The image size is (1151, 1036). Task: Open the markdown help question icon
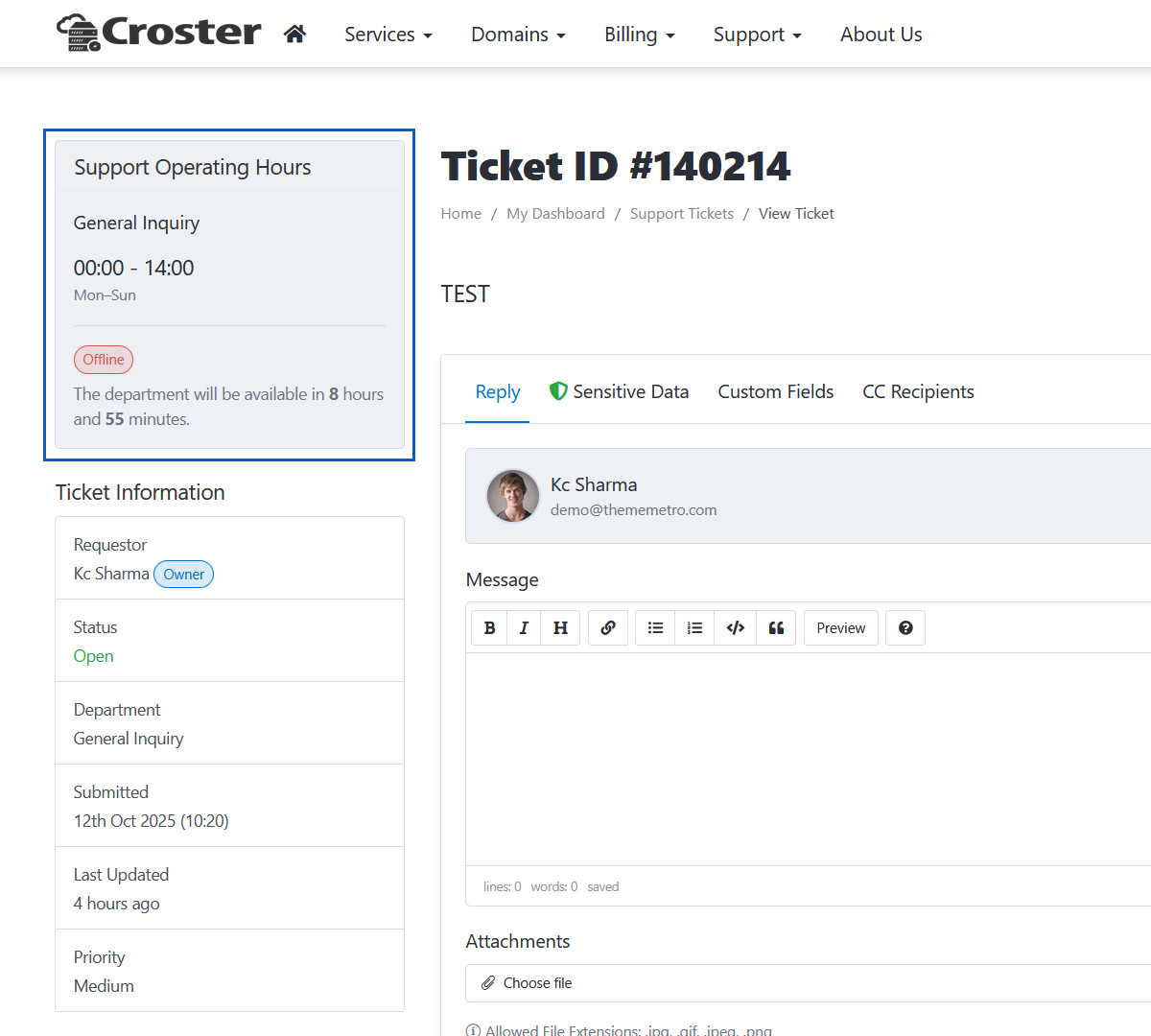[x=905, y=628]
